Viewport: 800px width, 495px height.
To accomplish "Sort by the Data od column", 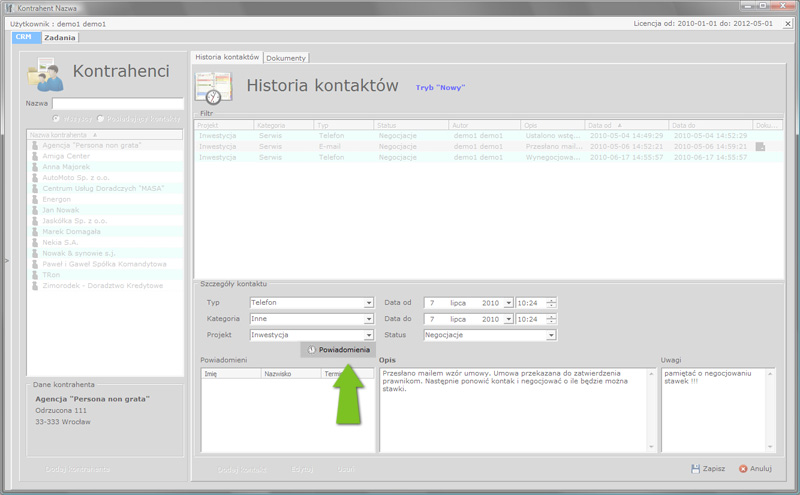I will [x=627, y=125].
